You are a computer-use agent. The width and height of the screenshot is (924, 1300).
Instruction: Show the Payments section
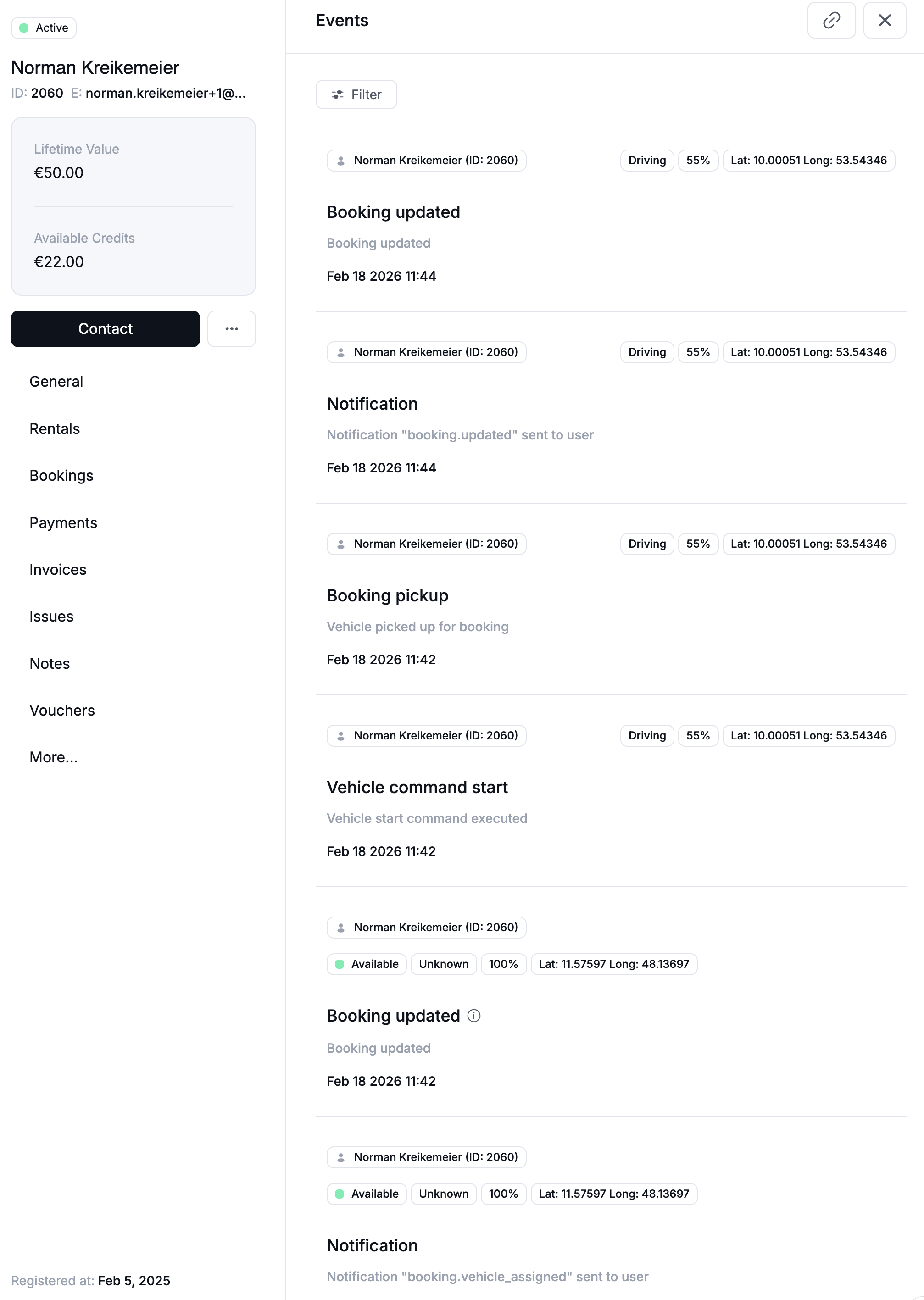[x=63, y=523]
